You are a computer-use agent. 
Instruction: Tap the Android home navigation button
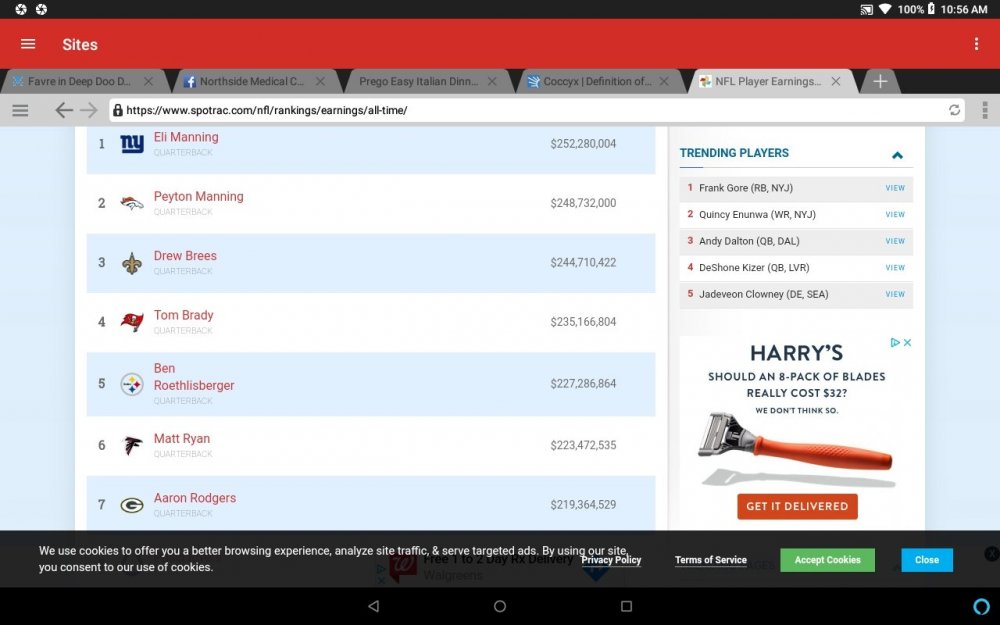click(x=500, y=606)
